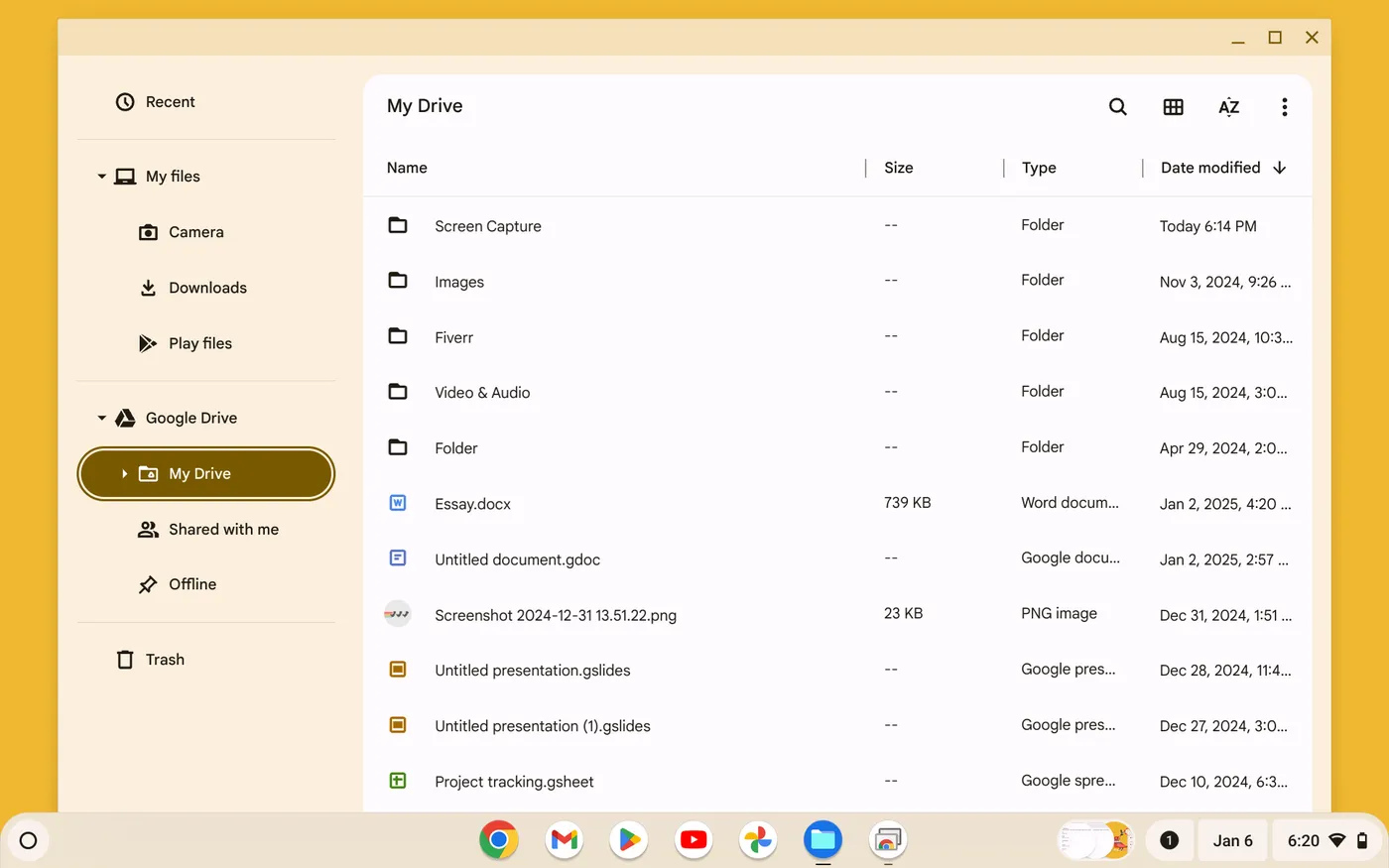Select Recent in the sidebar

click(206, 102)
